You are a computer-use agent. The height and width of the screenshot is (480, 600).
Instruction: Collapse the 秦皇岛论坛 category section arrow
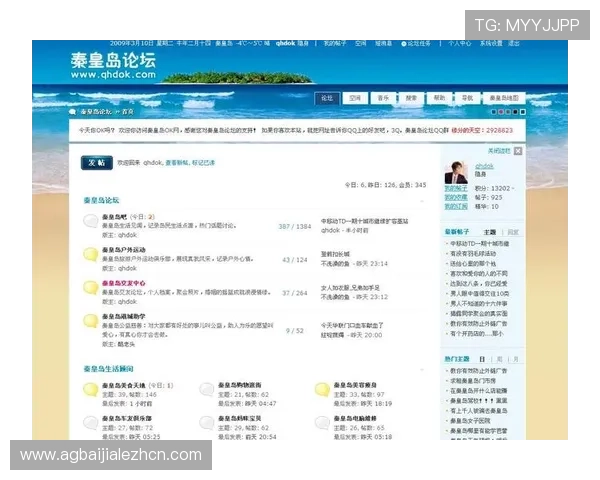422,201
